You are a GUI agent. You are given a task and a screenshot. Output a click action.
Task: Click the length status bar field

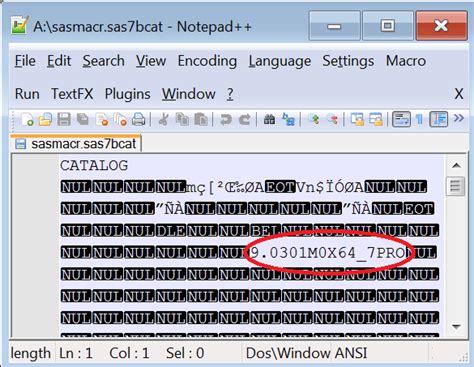pyautogui.click(x=30, y=354)
